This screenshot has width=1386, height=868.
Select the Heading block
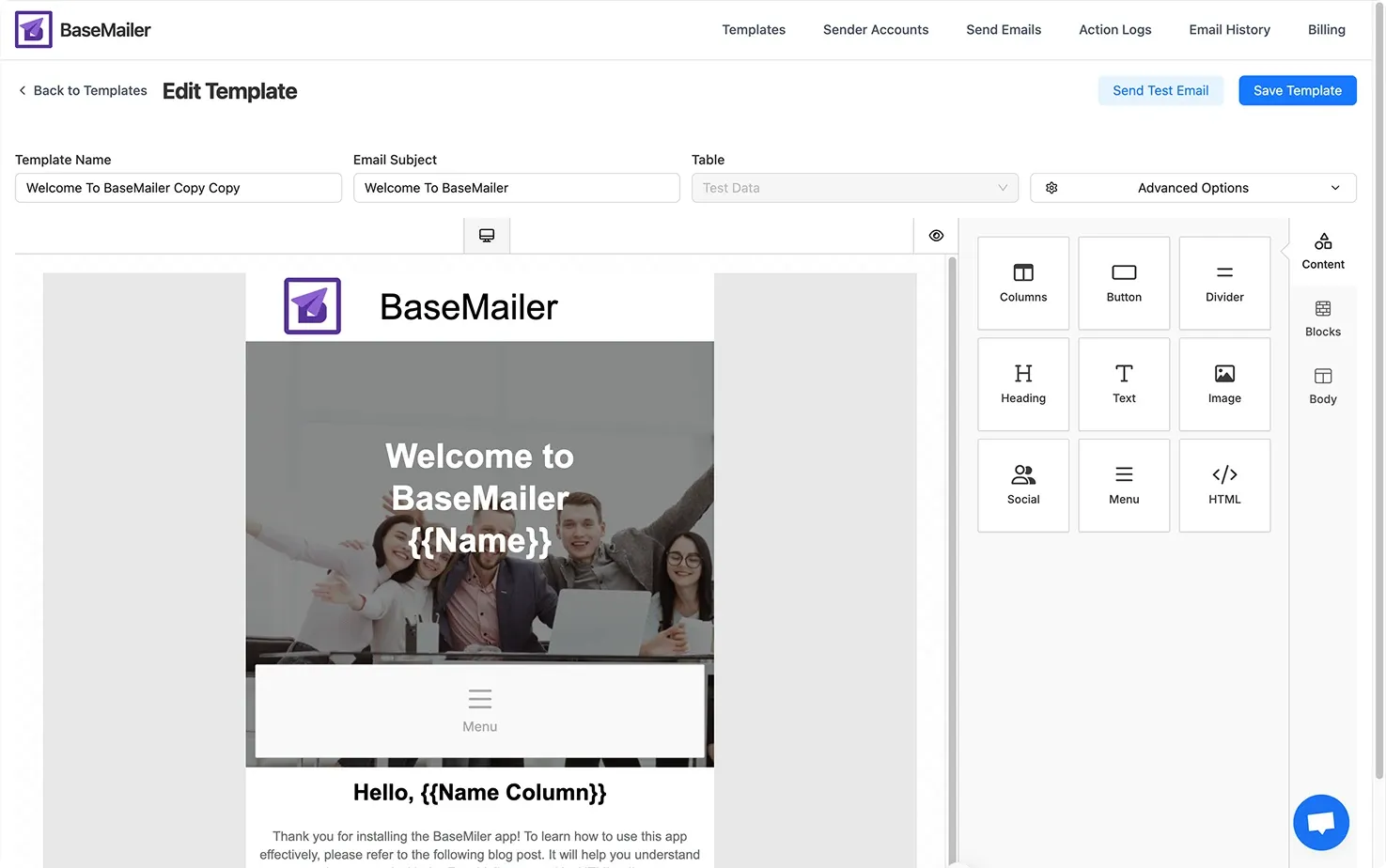coord(1023,383)
